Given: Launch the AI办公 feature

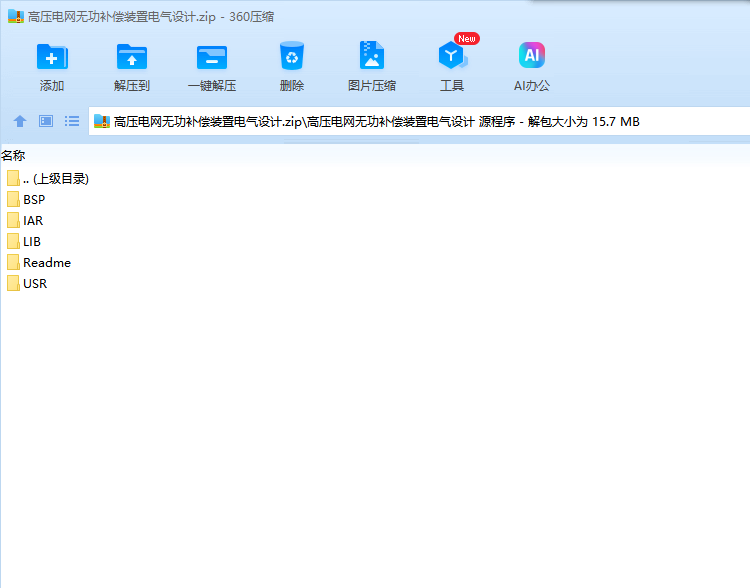Looking at the screenshot, I should click(532, 66).
